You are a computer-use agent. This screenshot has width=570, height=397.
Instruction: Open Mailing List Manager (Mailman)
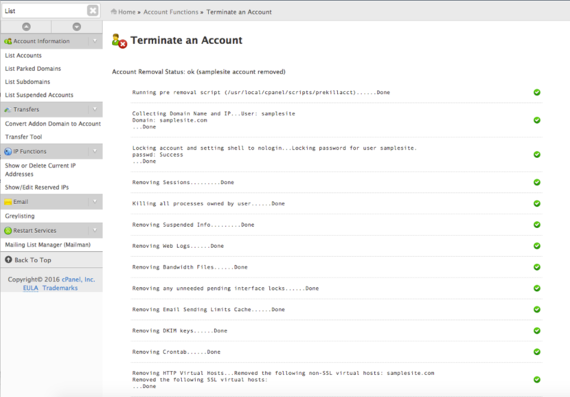pyautogui.click(x=48, y=245)
